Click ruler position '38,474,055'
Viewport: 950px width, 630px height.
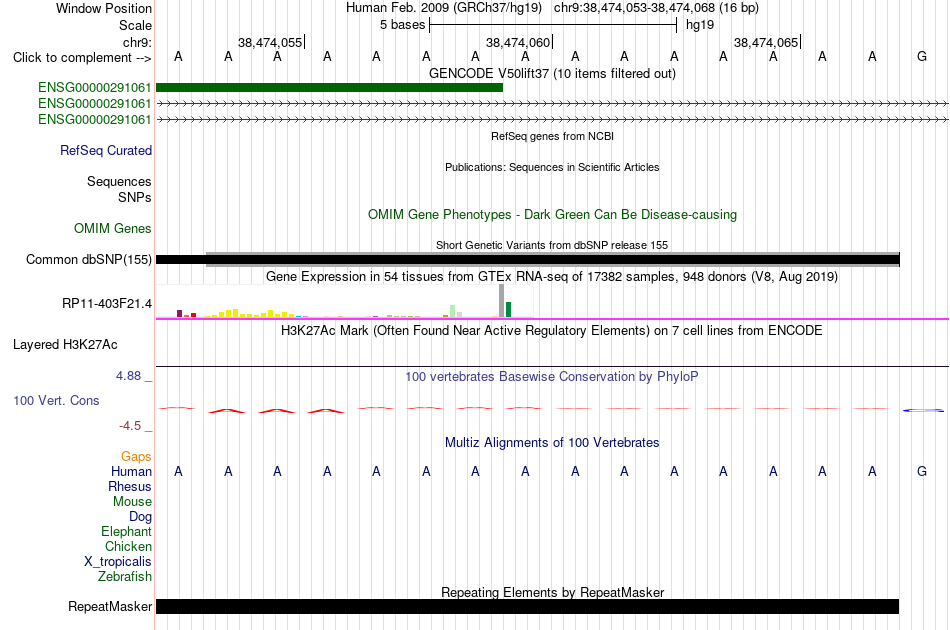point(271,42)
